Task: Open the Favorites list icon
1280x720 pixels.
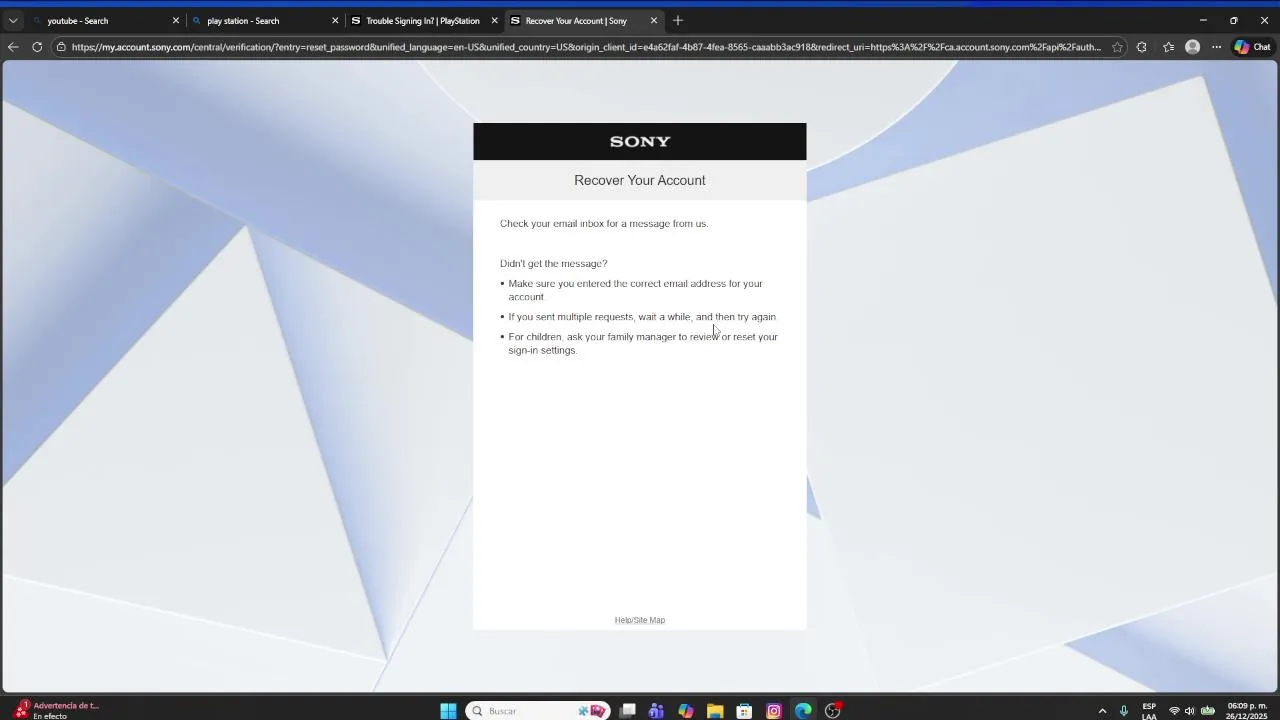Action: pos(1168,47)
